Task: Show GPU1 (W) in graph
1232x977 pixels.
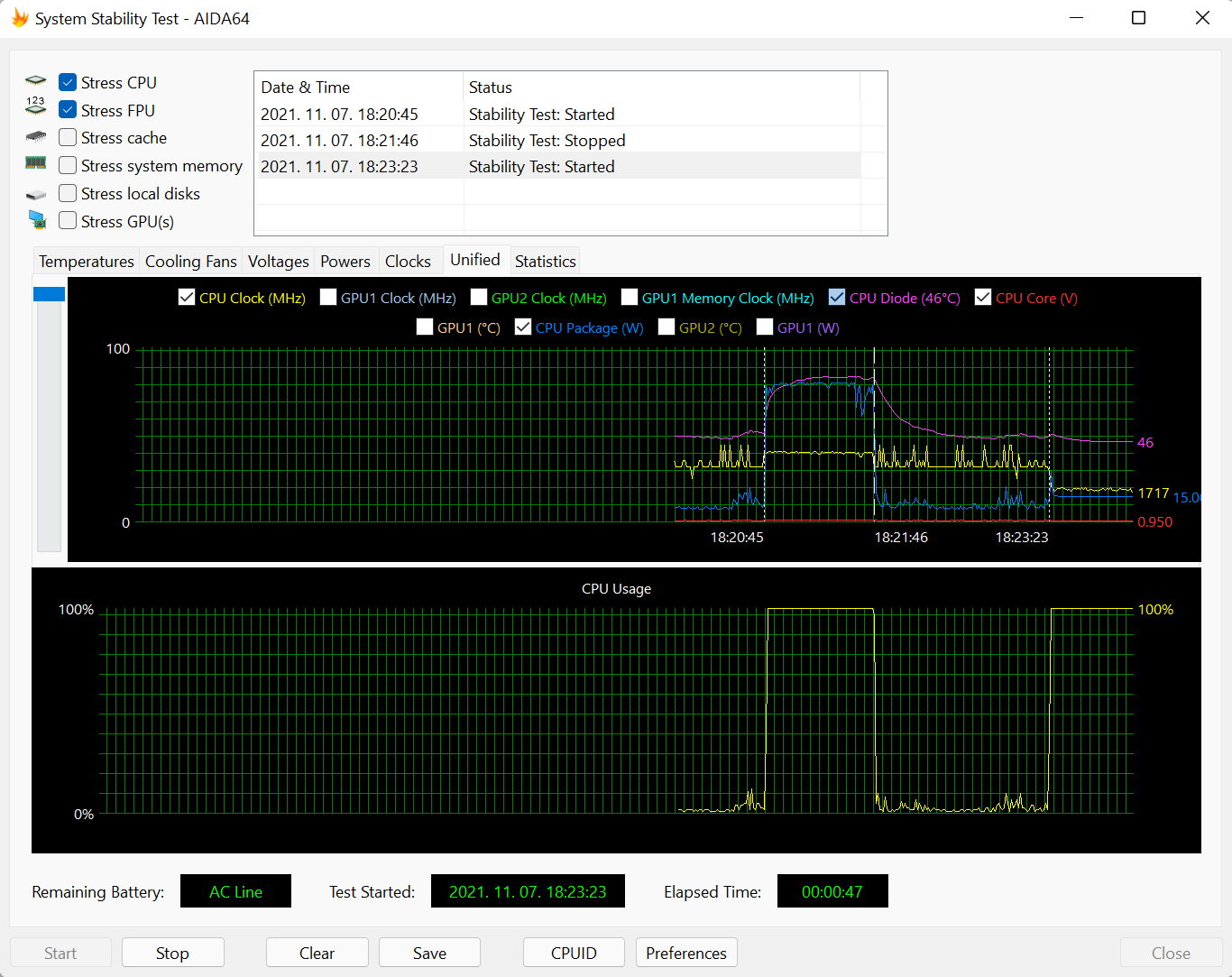Action: [x=765, y=327]
